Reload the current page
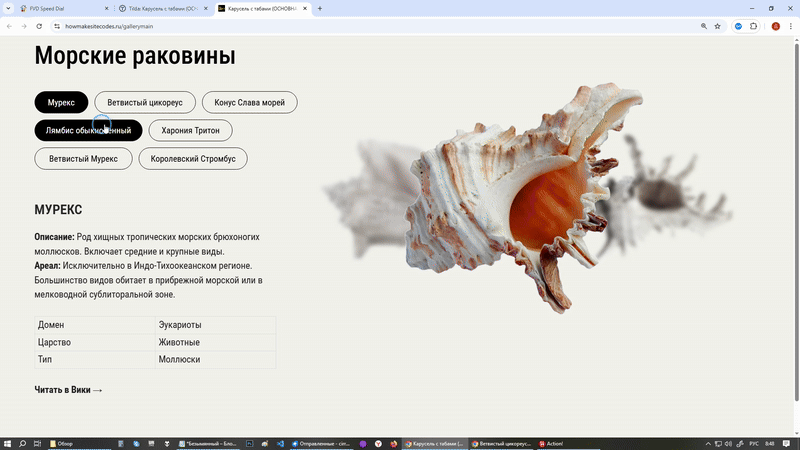 pos(39,26)
